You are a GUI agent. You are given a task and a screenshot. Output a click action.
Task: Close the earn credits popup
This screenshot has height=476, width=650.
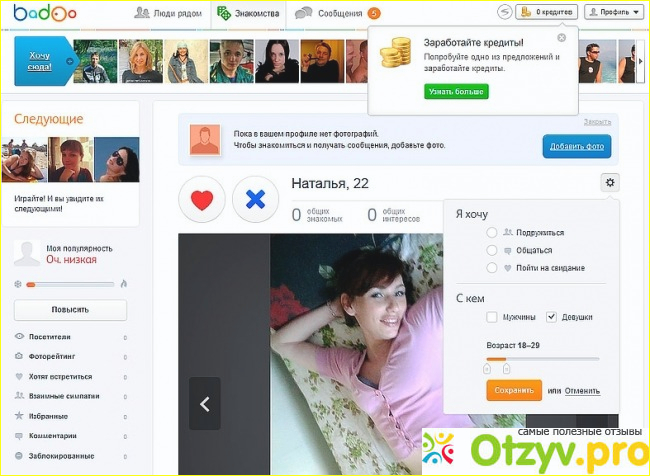click(x=561, y=37)
